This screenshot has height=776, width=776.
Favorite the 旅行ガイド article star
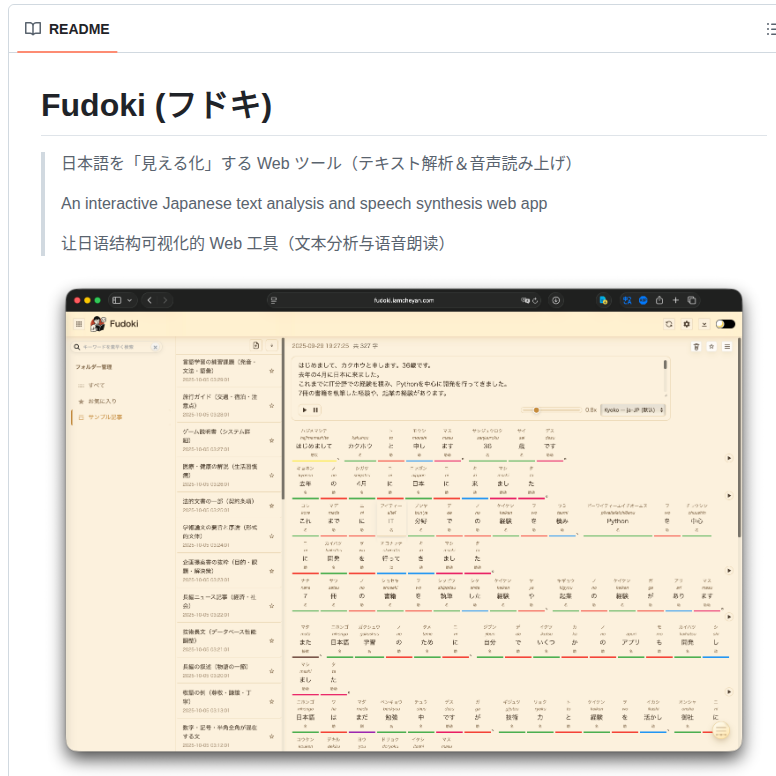(x=272, y=405)
